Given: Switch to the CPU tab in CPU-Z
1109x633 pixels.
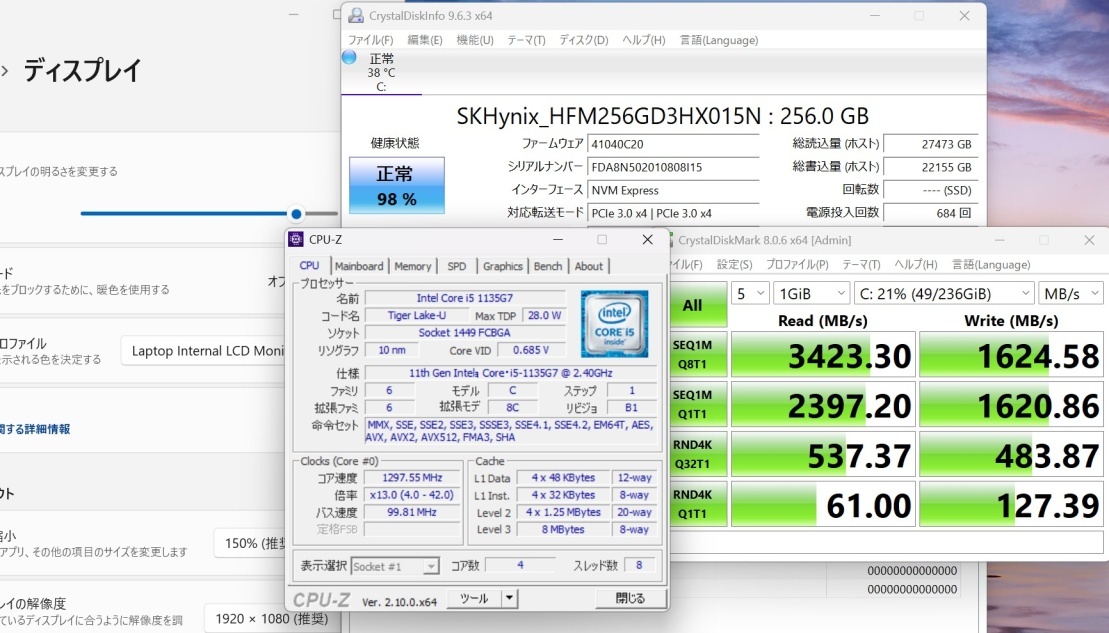Looking at the screenshot, I should click(x=310, y=265).
